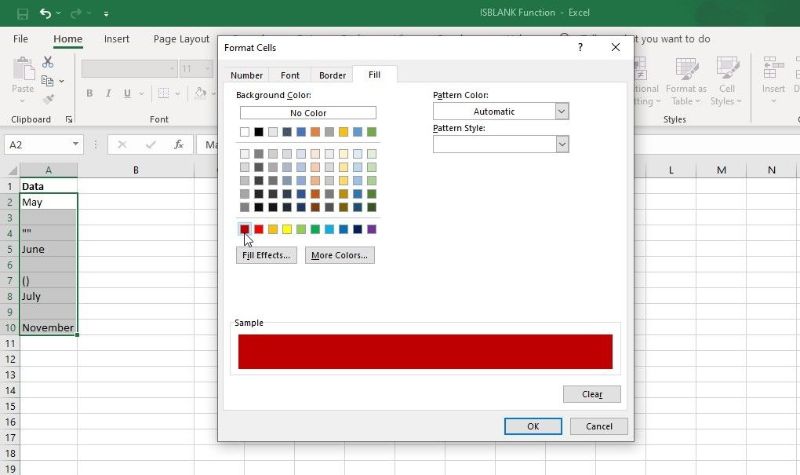
Task: Select the No Color option
Action: pos(308,113)
